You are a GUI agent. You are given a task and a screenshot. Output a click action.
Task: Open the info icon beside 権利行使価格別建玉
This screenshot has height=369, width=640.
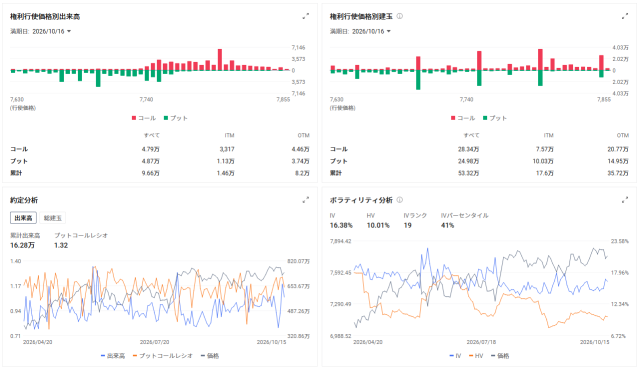point(400,16)
